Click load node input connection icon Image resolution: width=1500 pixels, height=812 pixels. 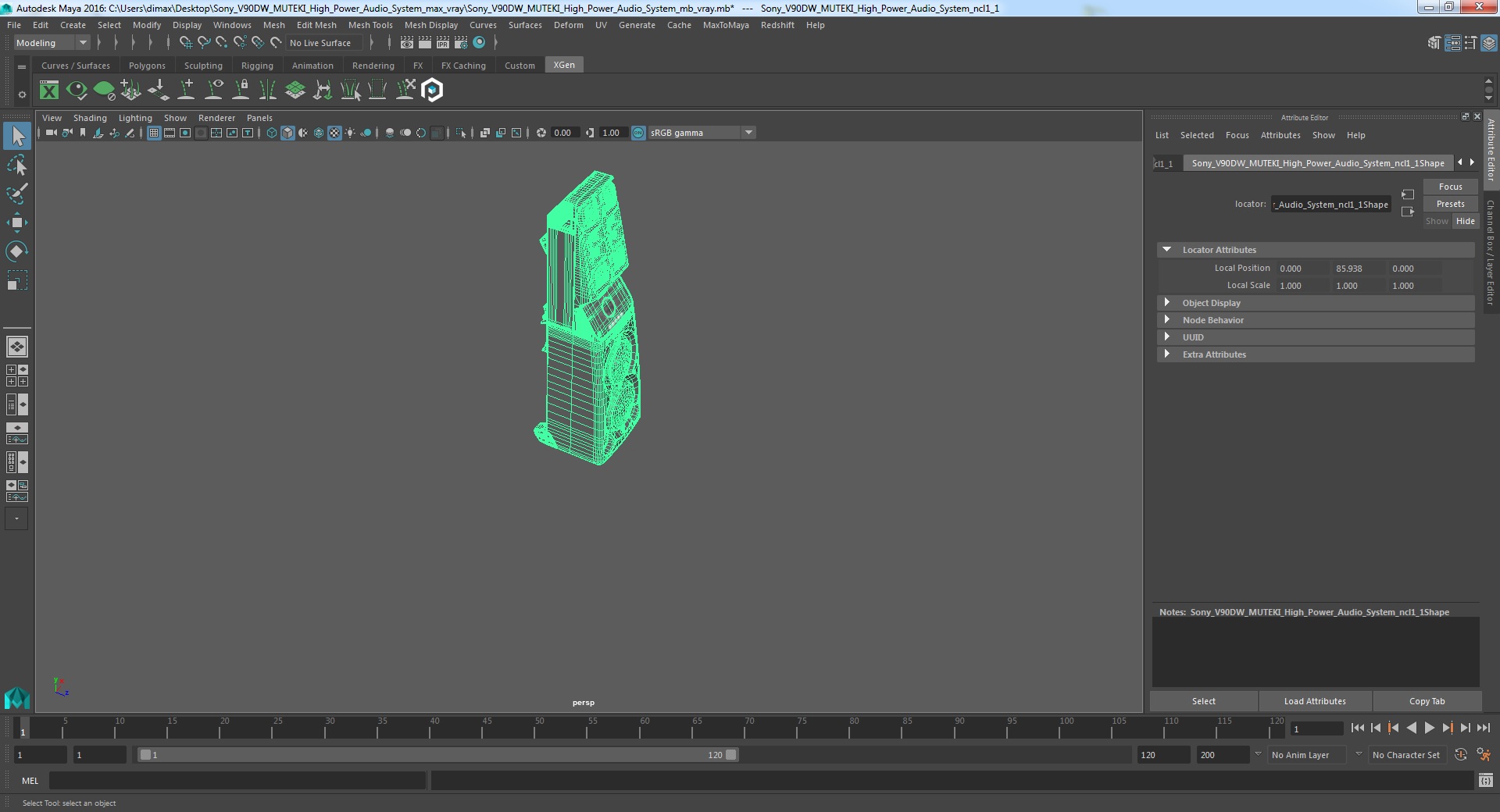[1408, 194]
